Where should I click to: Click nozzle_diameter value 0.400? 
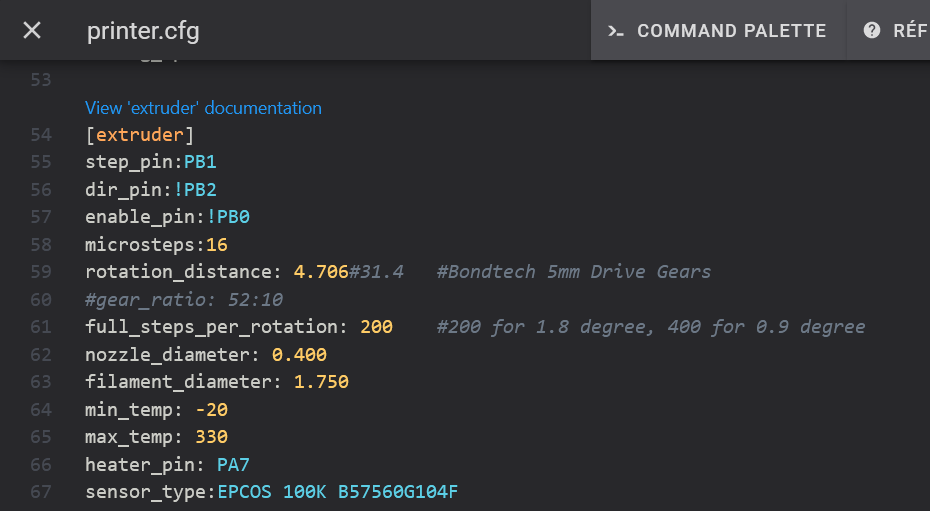pyautogui.click(x=299, y=354)
